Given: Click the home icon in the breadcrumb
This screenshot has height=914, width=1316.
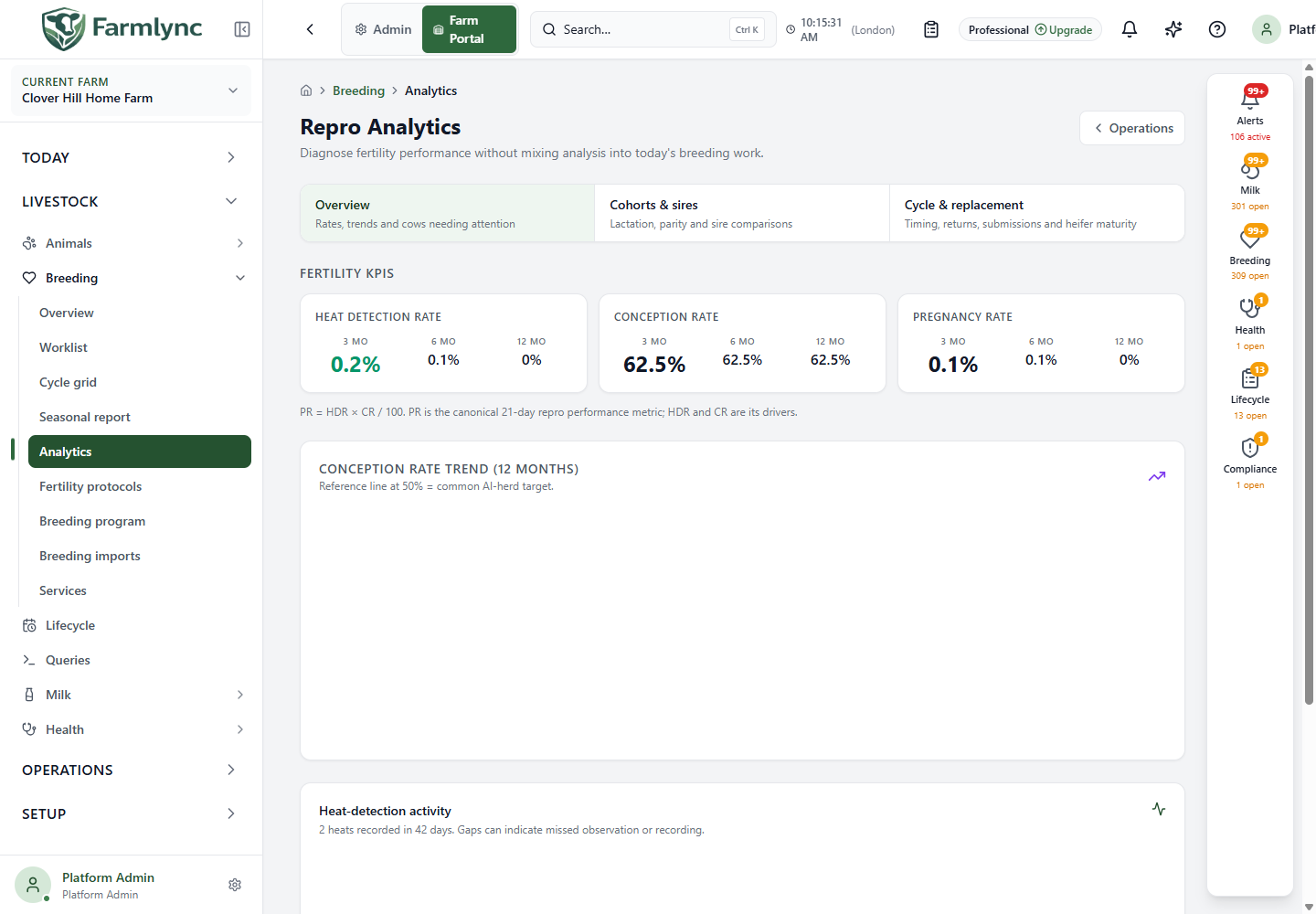Looking at the screenshot, I should (306, 90).
